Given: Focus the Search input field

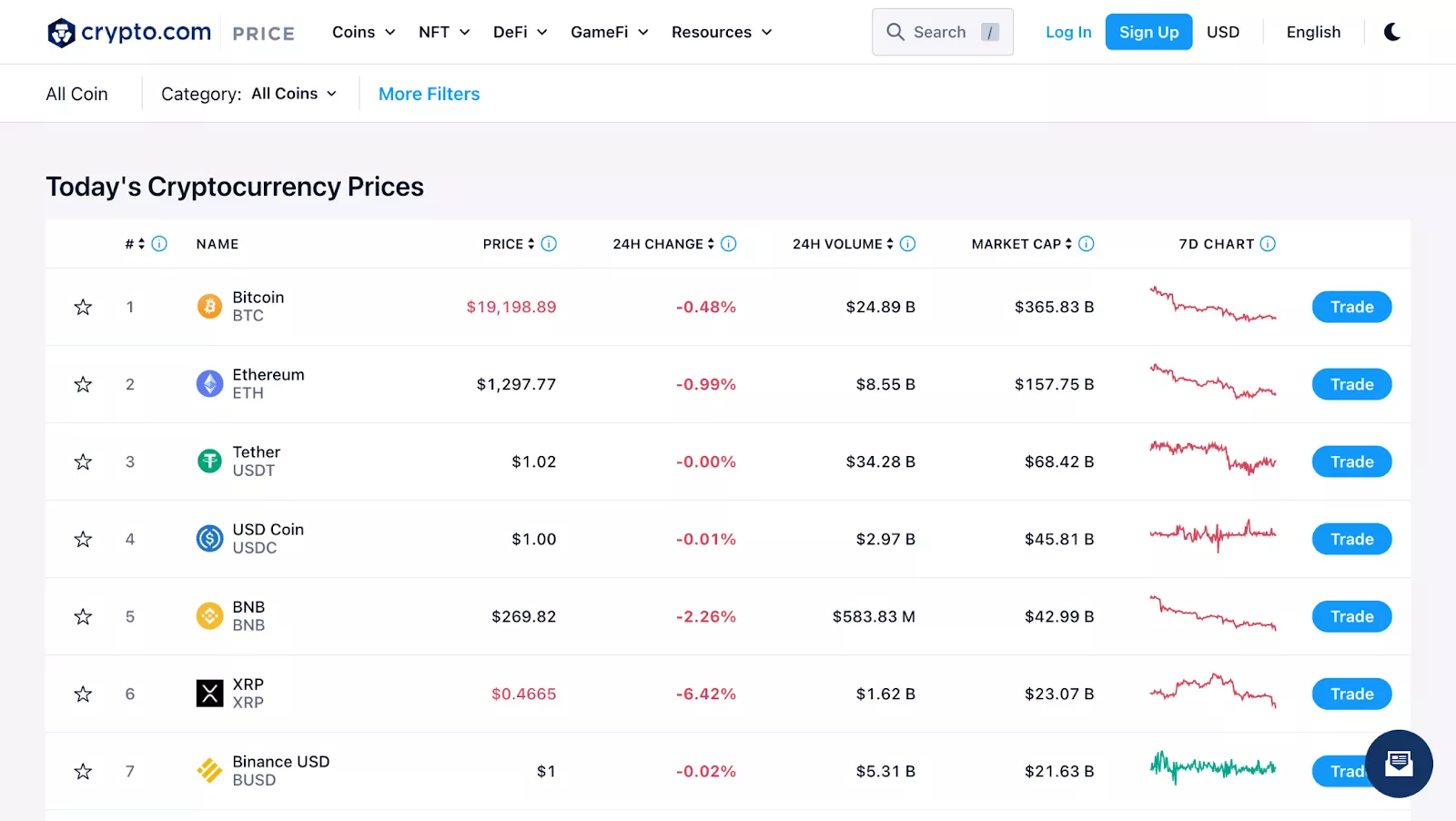Looking at the screenshot, I should [x=943, y=32].
